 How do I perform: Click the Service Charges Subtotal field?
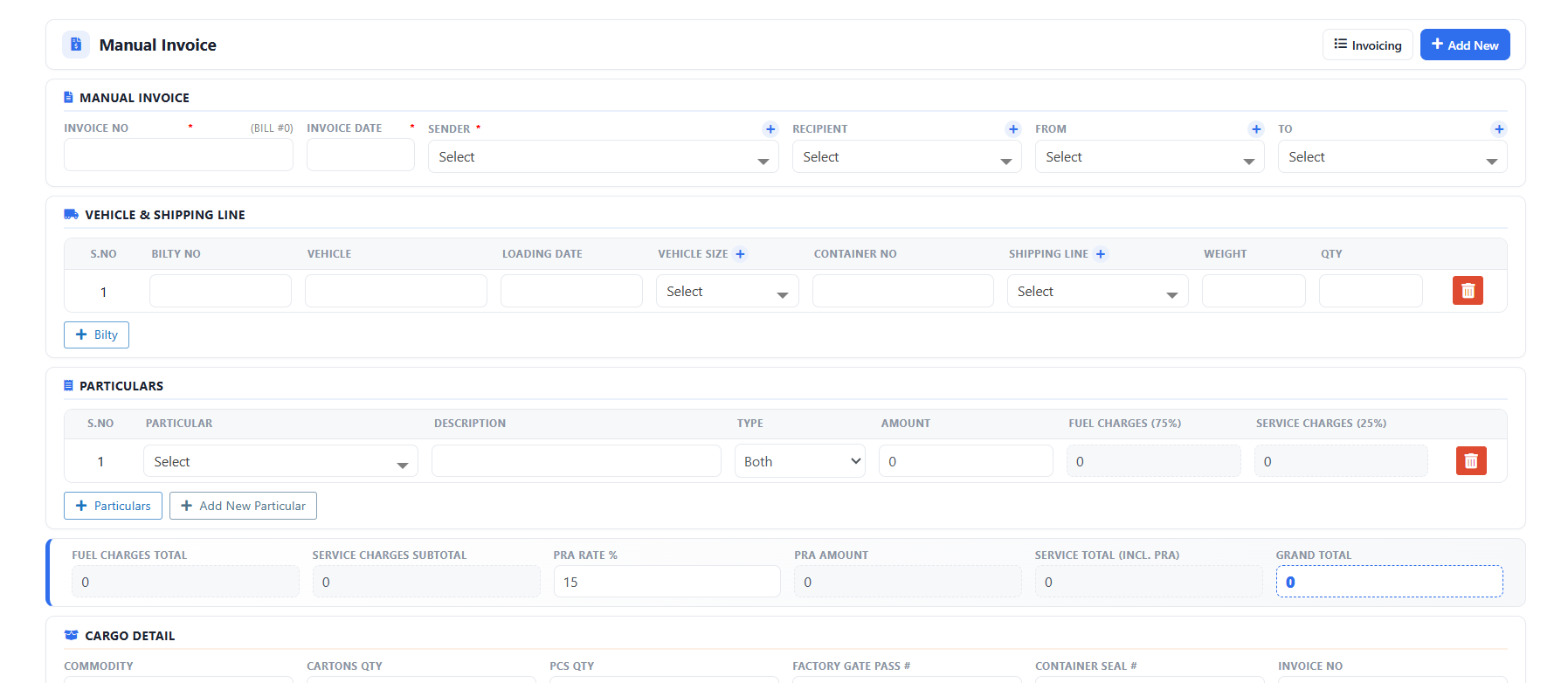pos(426,582)
